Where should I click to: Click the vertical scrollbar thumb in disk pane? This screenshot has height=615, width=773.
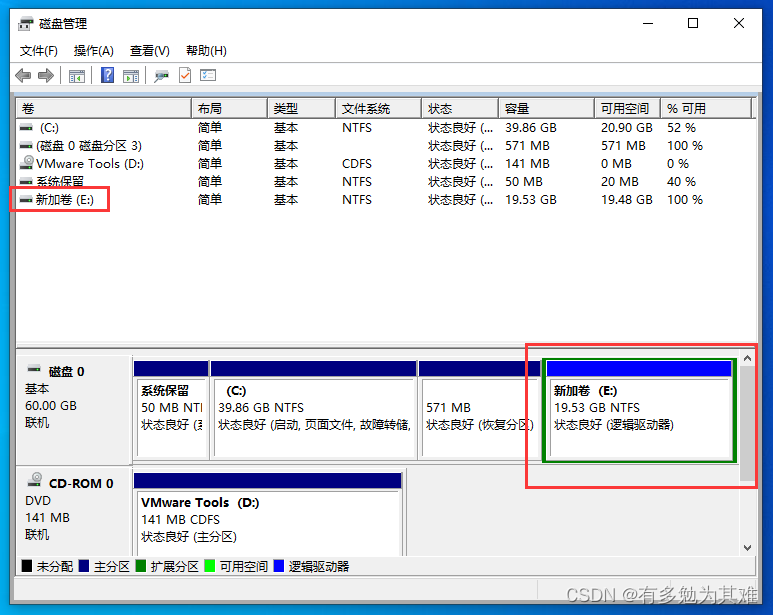[747, 423]
